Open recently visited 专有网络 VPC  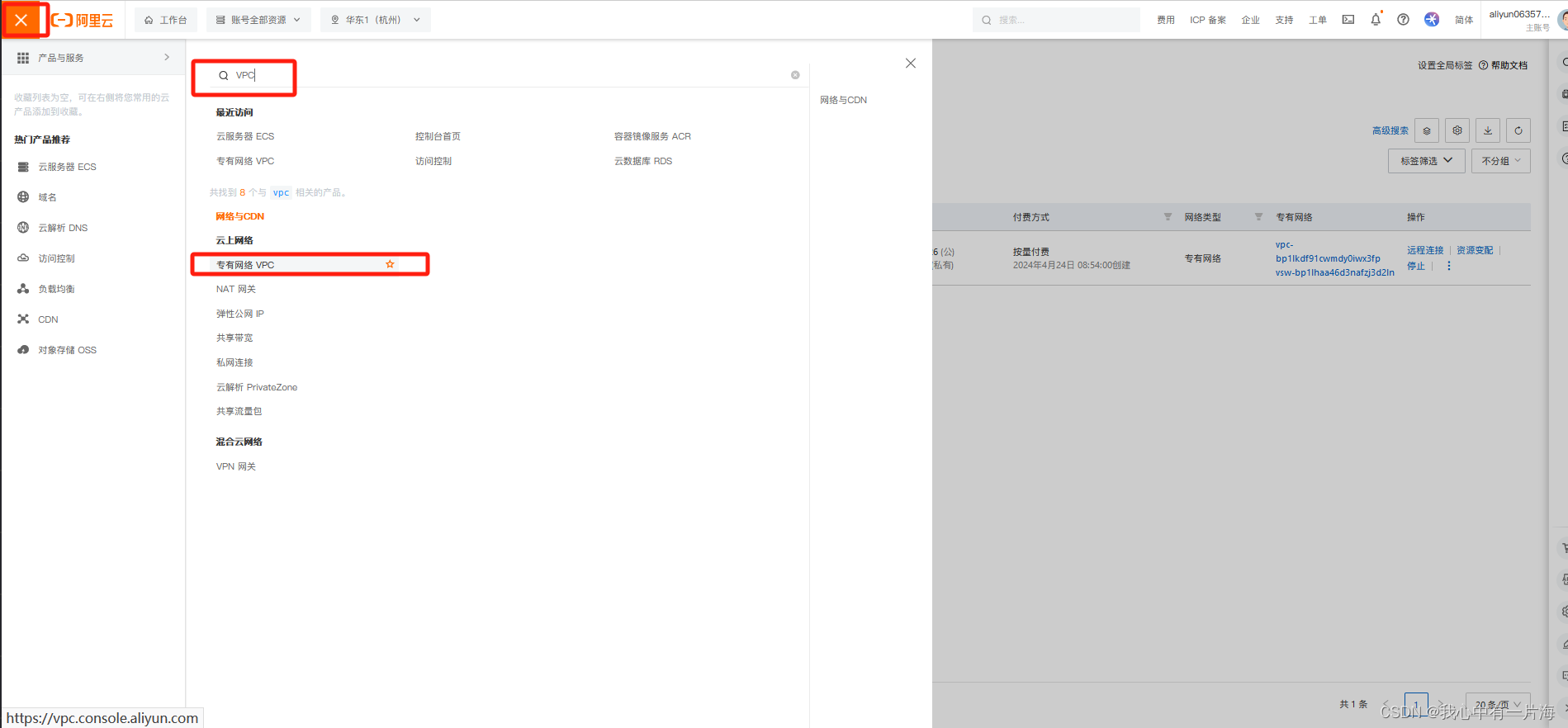coord(245,161)
